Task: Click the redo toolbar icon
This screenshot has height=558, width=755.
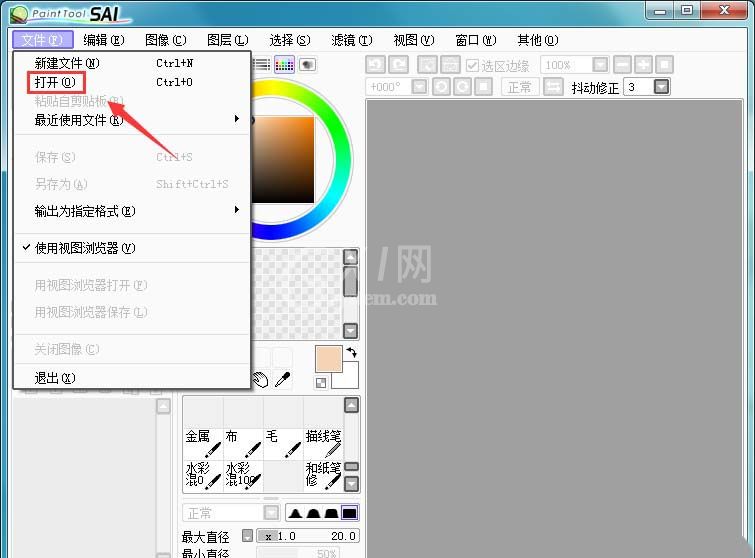Action: 398,65
